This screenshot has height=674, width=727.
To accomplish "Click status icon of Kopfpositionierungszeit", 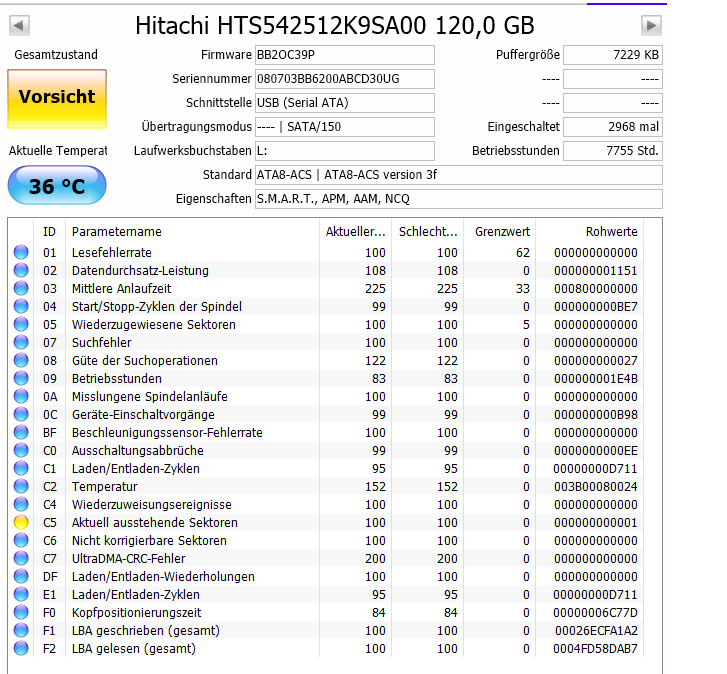I will point(21,612).
